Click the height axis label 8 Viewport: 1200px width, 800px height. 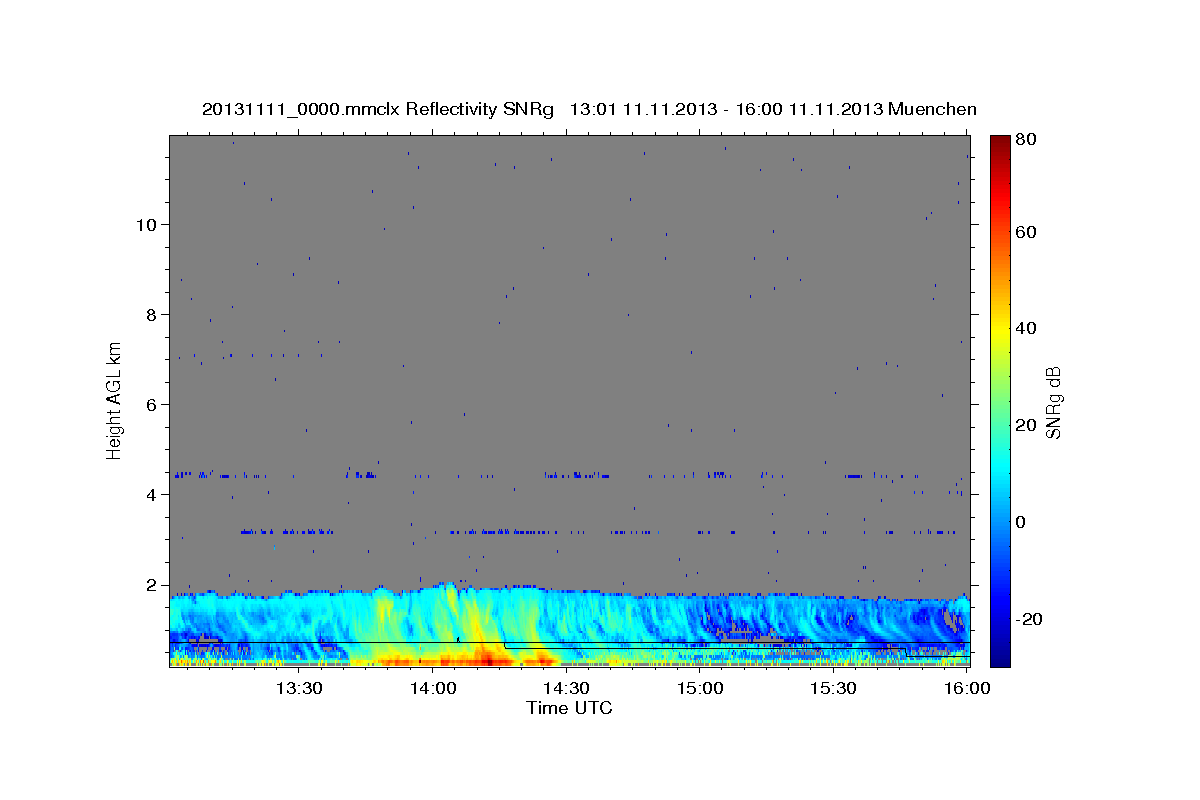pyautogui.click(x=151, y=314)
